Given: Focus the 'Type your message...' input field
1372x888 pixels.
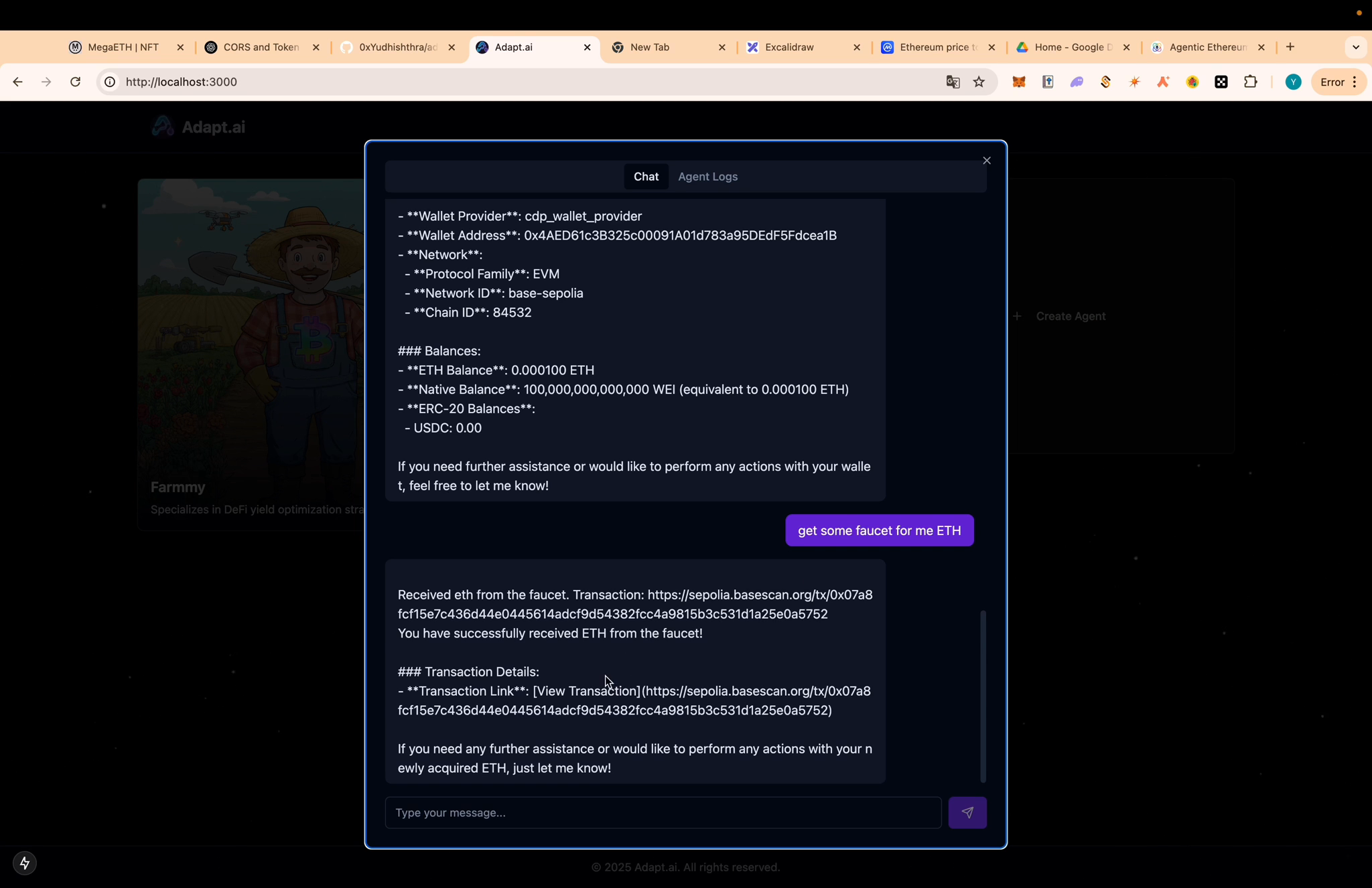Looking at the screenshot, I should (663, 812).
